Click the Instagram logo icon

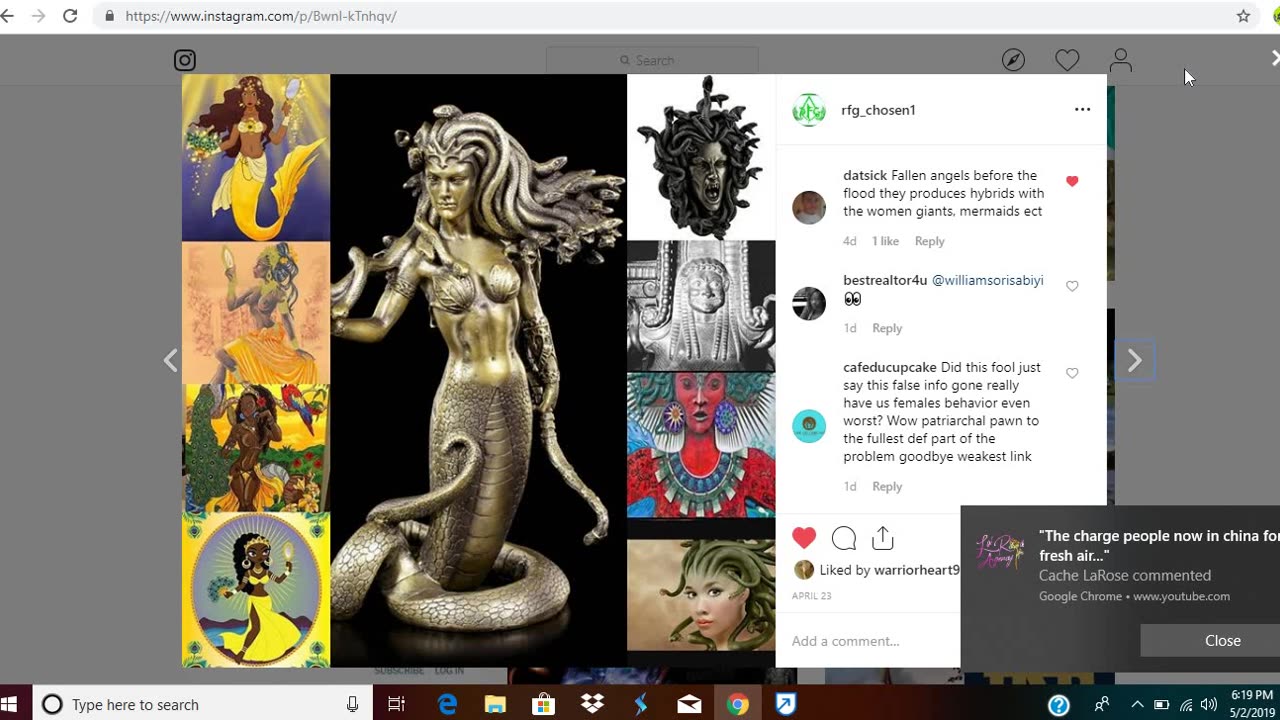point(185,60)
